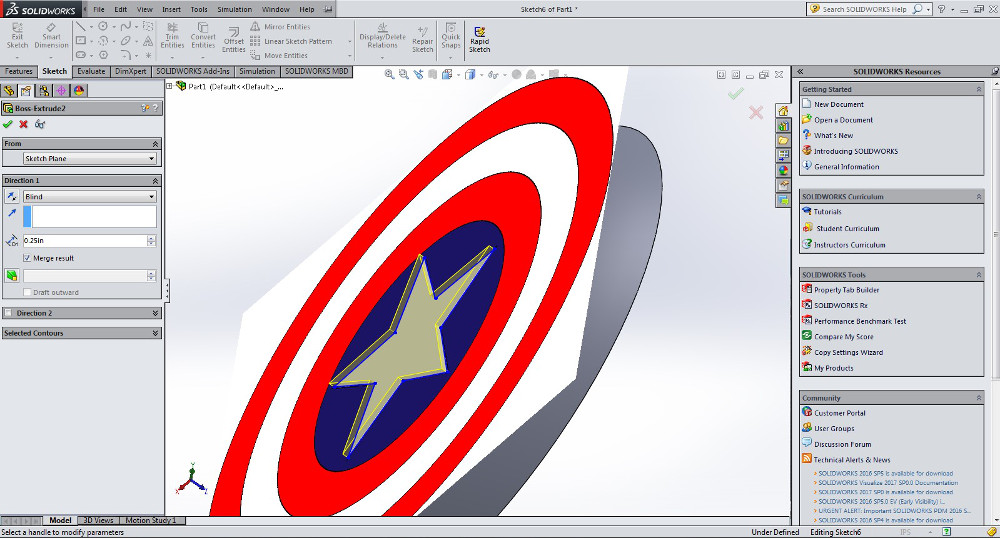Screen dimensions: 1000x538
Task: Open Display/Delete Relations
Action: click(x=382, y=36)
